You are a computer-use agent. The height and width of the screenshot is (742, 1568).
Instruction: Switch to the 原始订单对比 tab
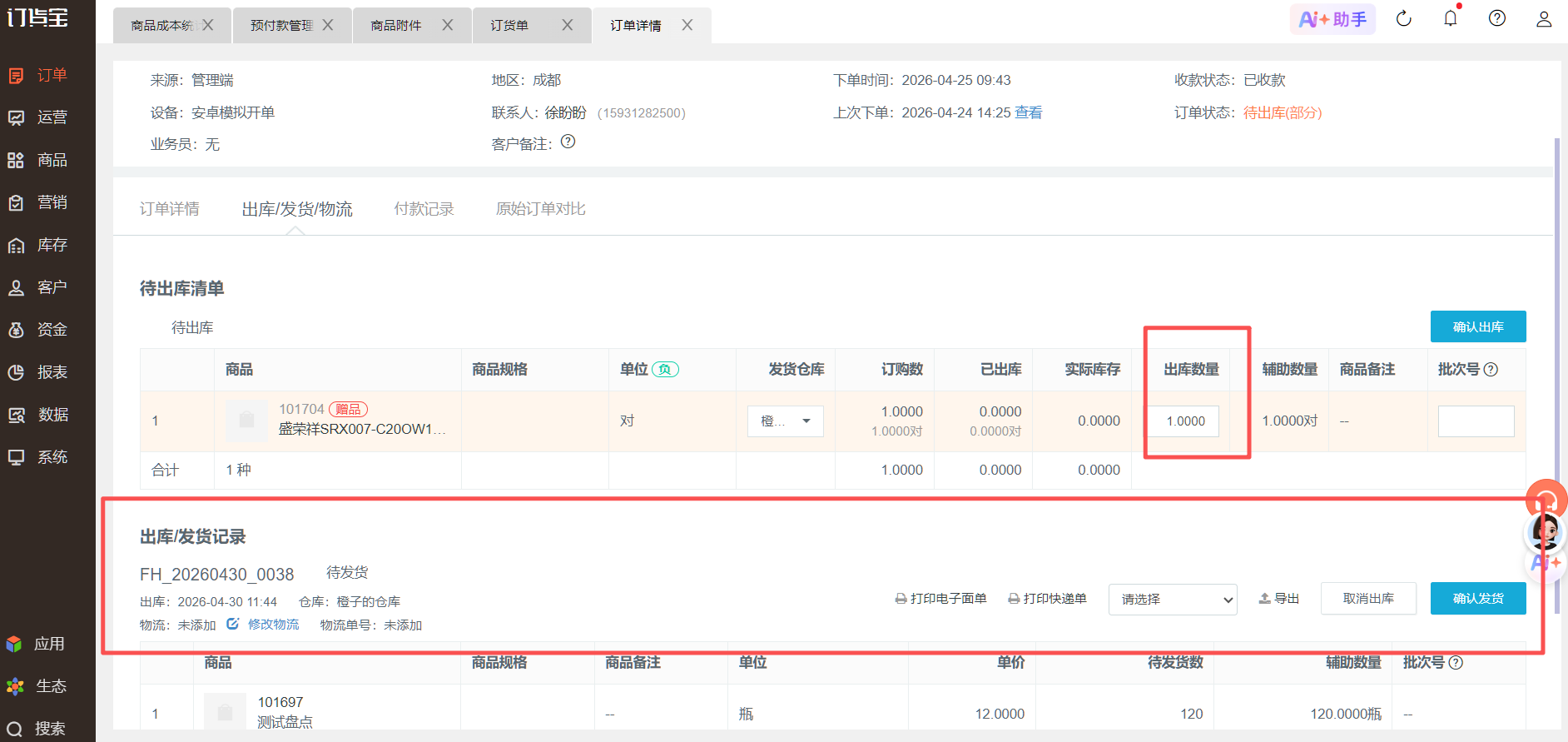coord(541,209)
